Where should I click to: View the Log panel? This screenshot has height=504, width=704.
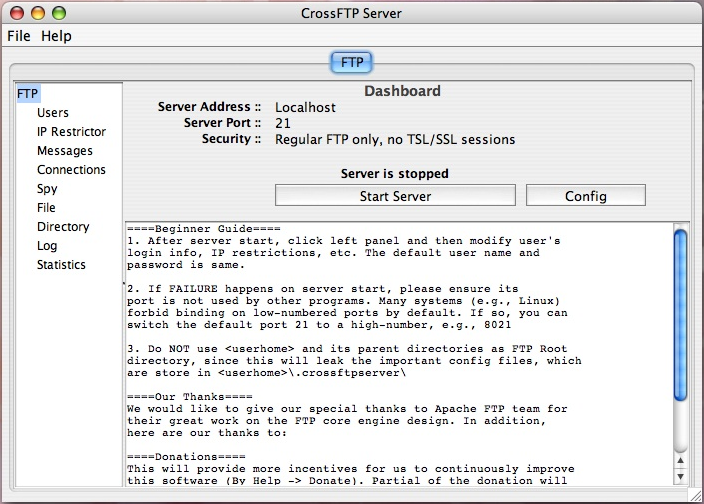tap(47, 246)
